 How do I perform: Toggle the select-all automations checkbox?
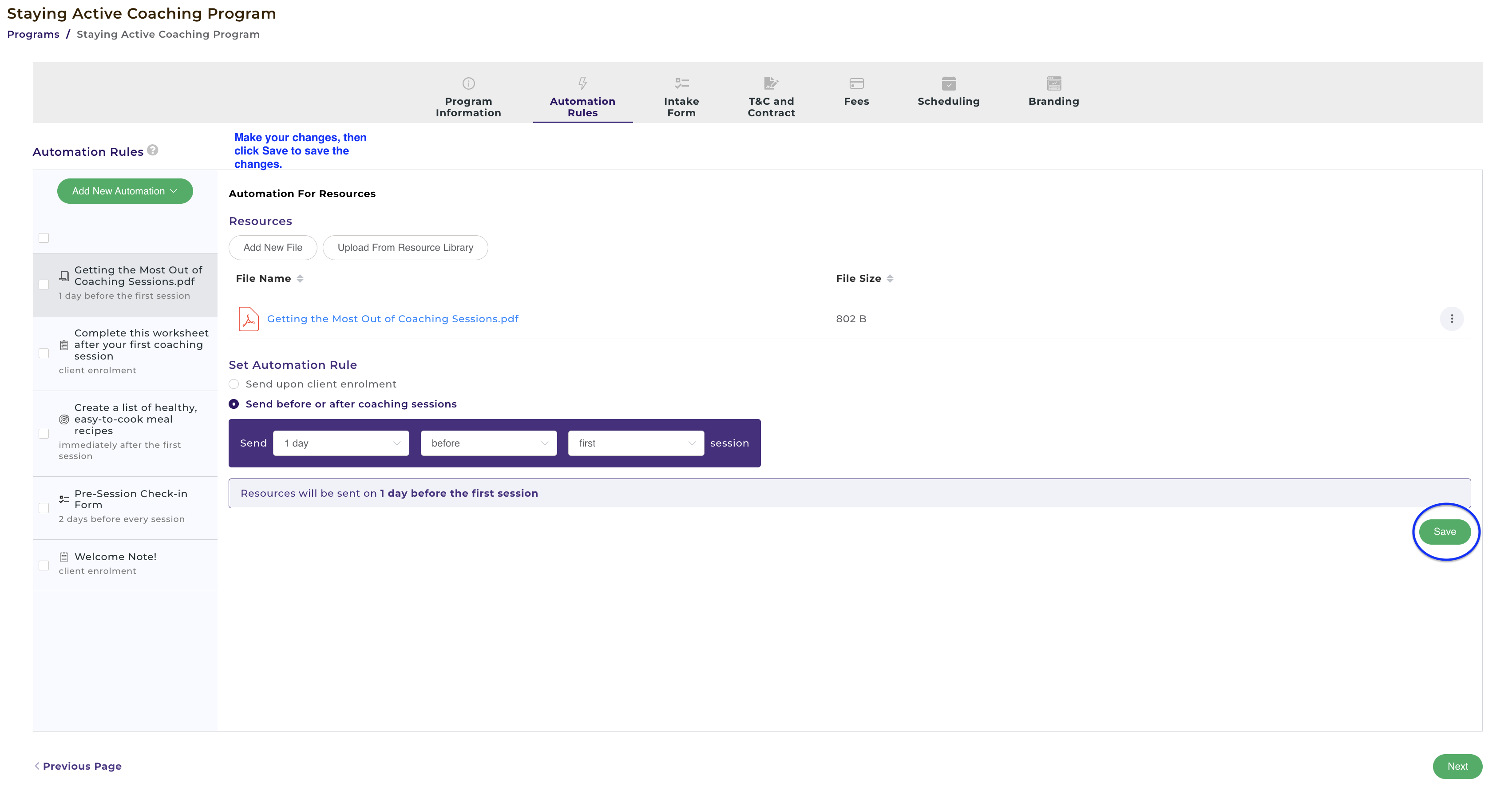(44, 237)
